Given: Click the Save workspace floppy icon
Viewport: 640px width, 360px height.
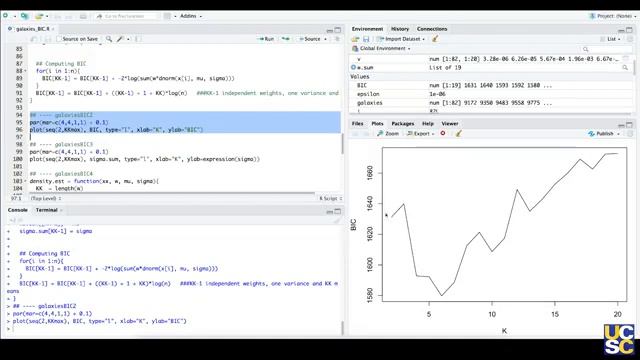Looking at the screenshot, I should click(366, 39).
